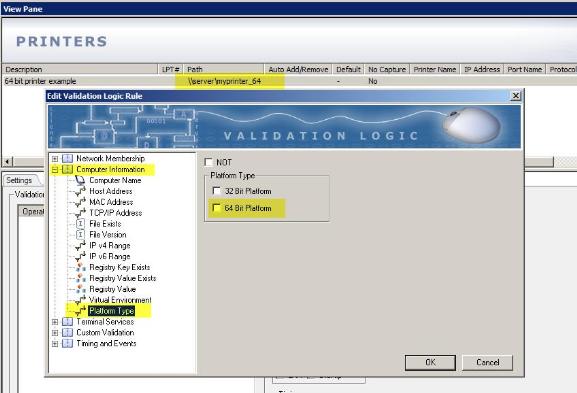Click the Computer Name item icon
The height and width of the screenshot is (393, 577).
(x=80, y=180)
